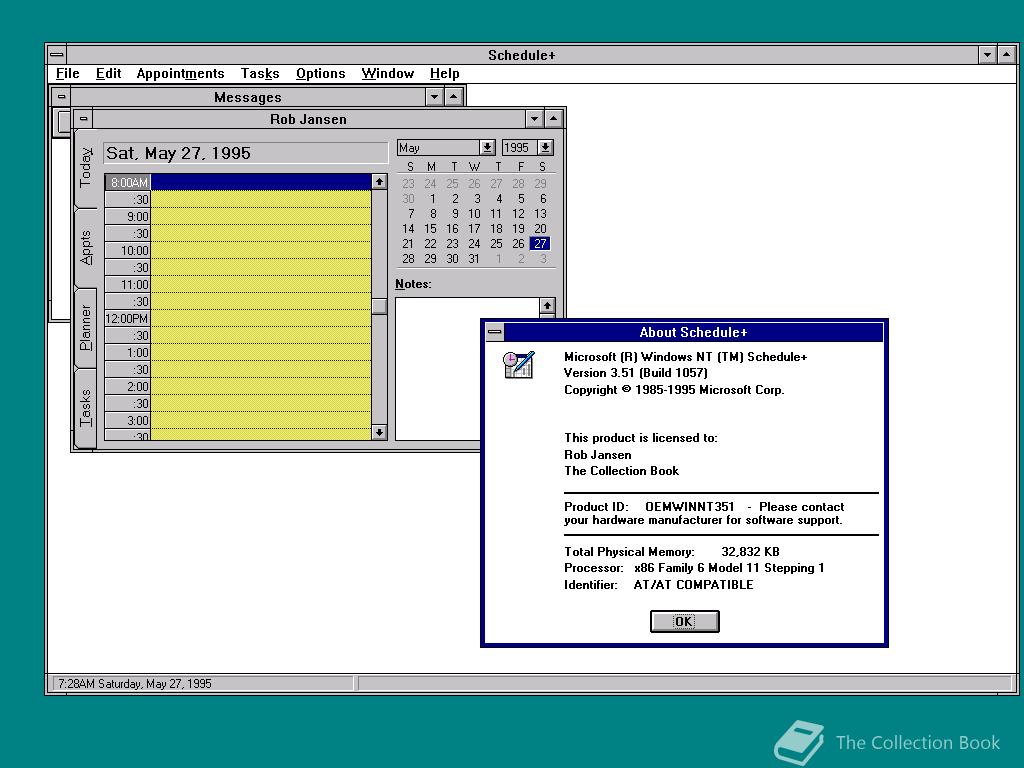Click the Rob Jansen window title bar
Image resolution: width=1024 pixels, height=768 pixels.
click(309, 119)
